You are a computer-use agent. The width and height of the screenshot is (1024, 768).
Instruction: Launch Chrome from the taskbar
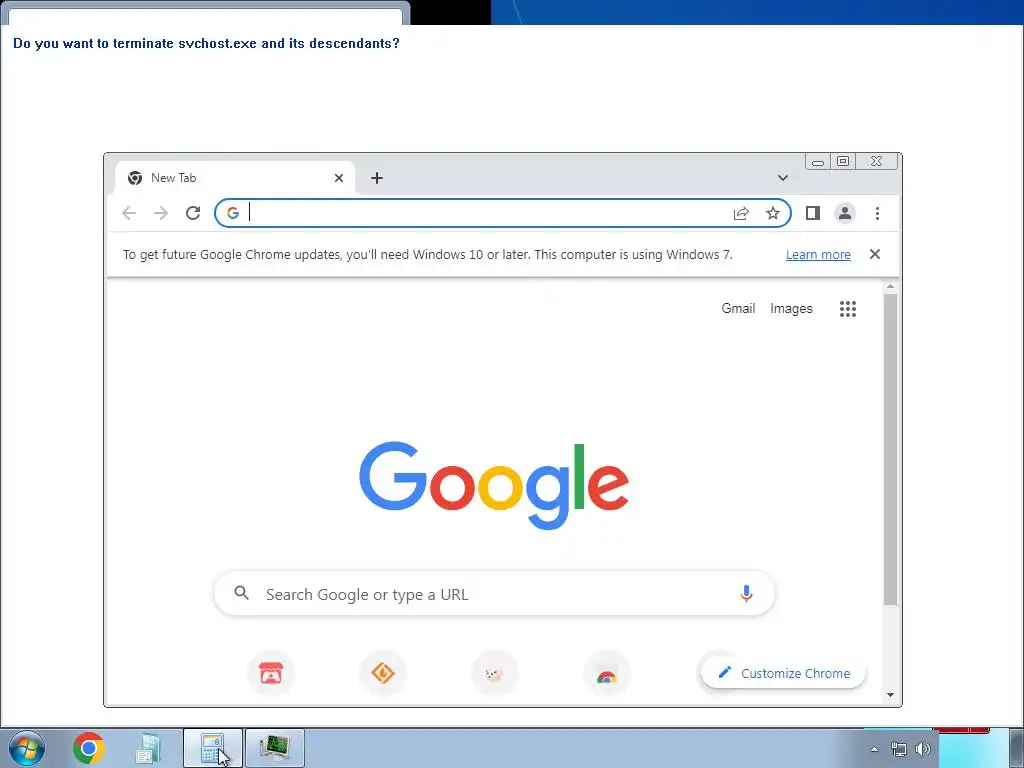(89, 748)
